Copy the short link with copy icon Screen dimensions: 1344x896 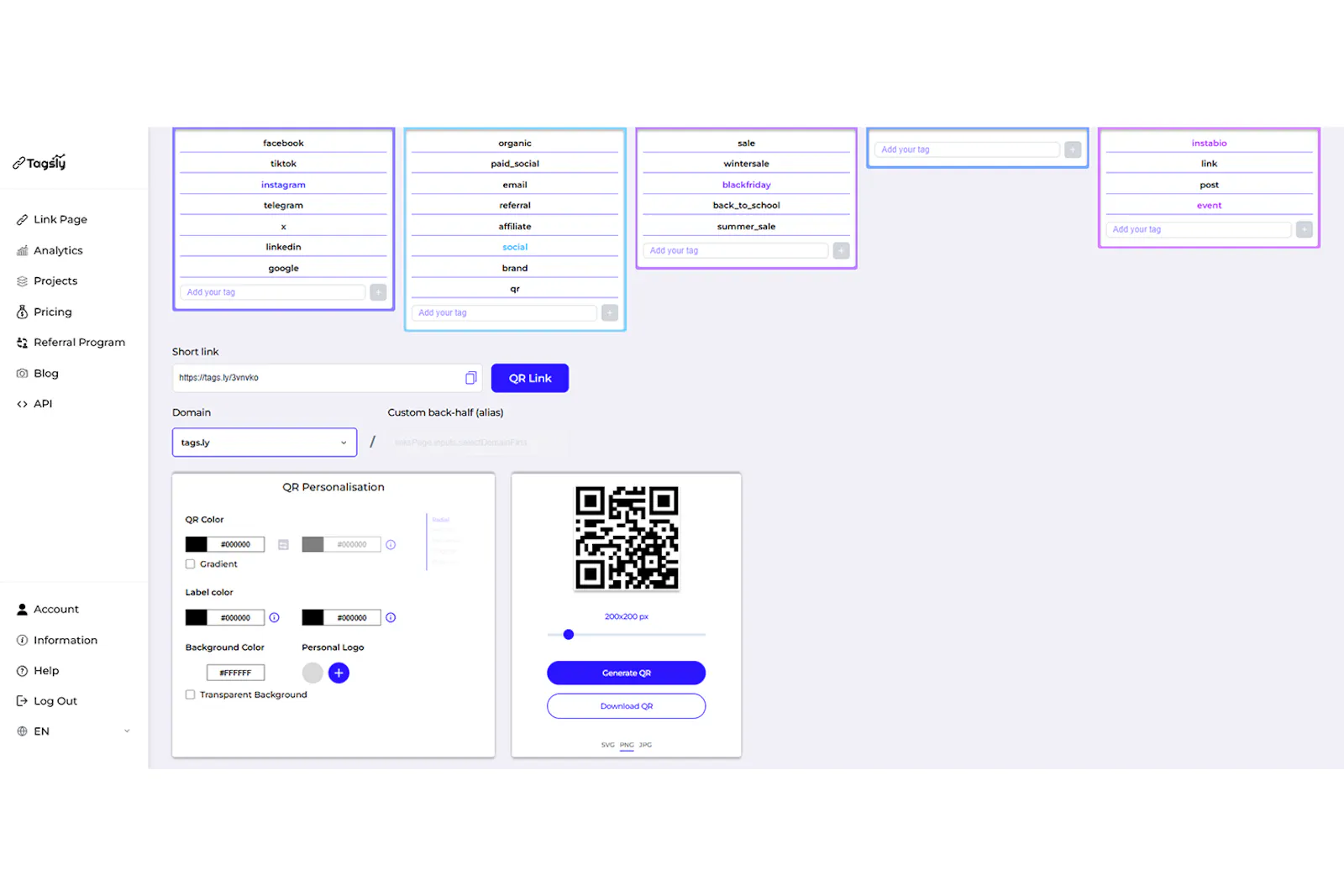click(470, 378)
